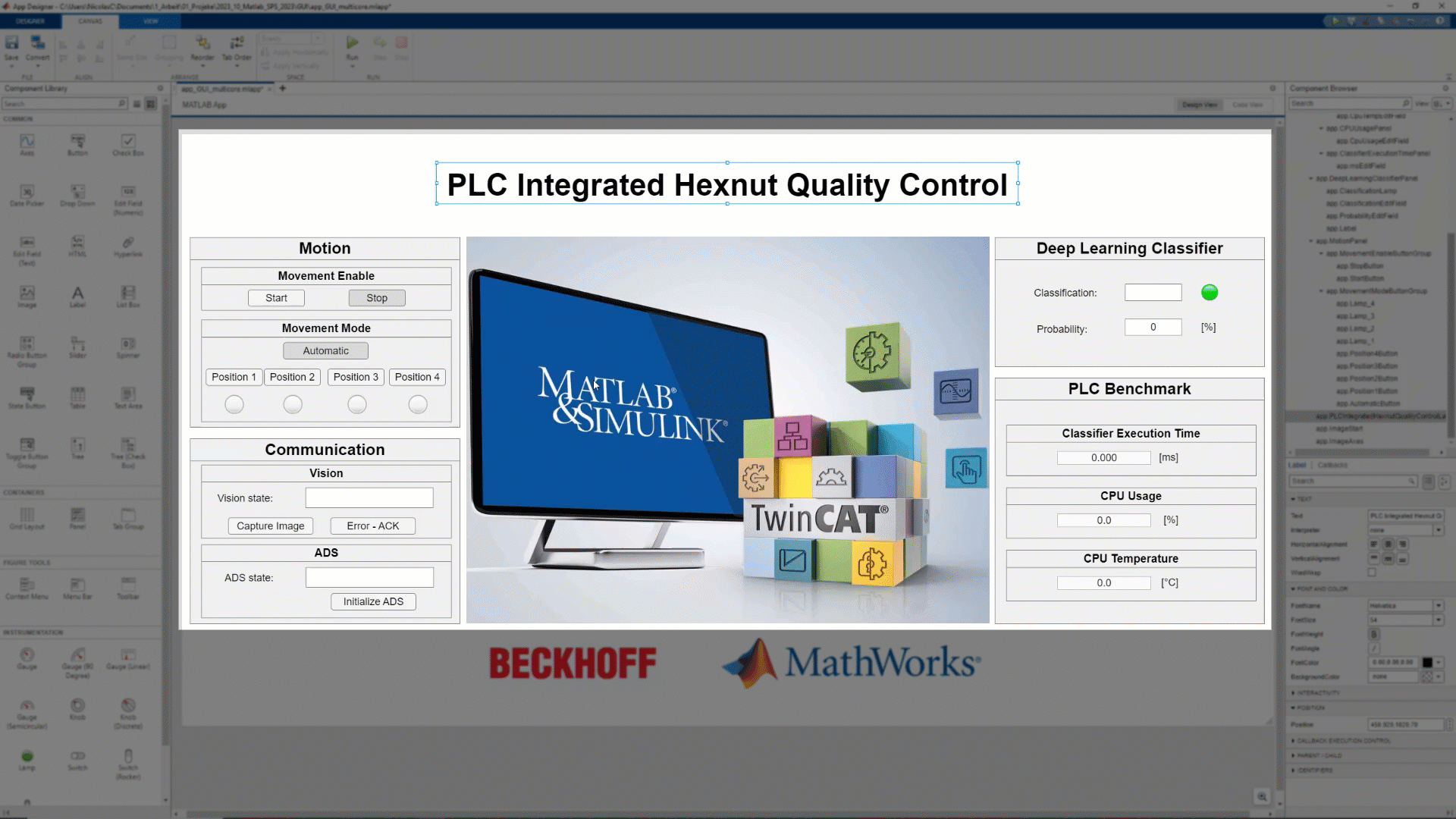1456x819 pixels.
Task: Select Position 3 radio button
Action: click(x=356, y=404)
